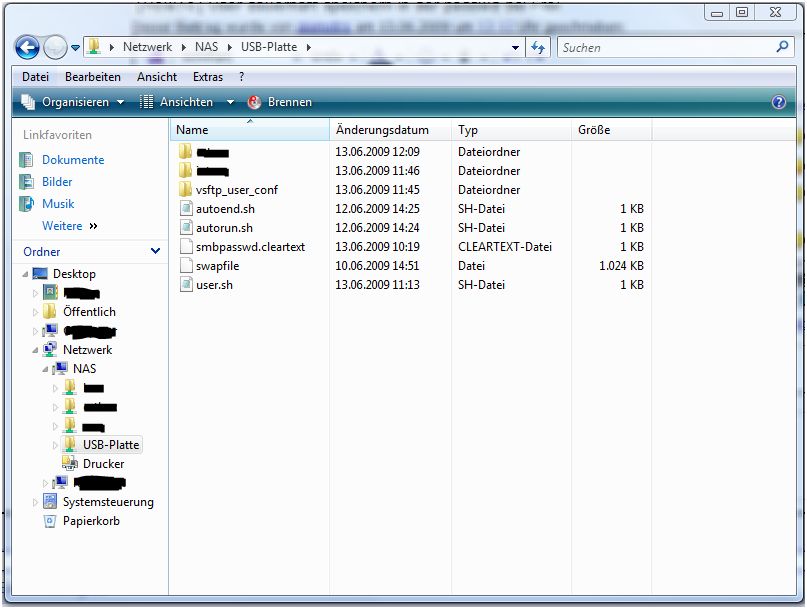Viewport: 807px width, 609px height.
Task: Collapse the Ordner pane chevron
Action: pyautogui.click(x=155, y=252)
